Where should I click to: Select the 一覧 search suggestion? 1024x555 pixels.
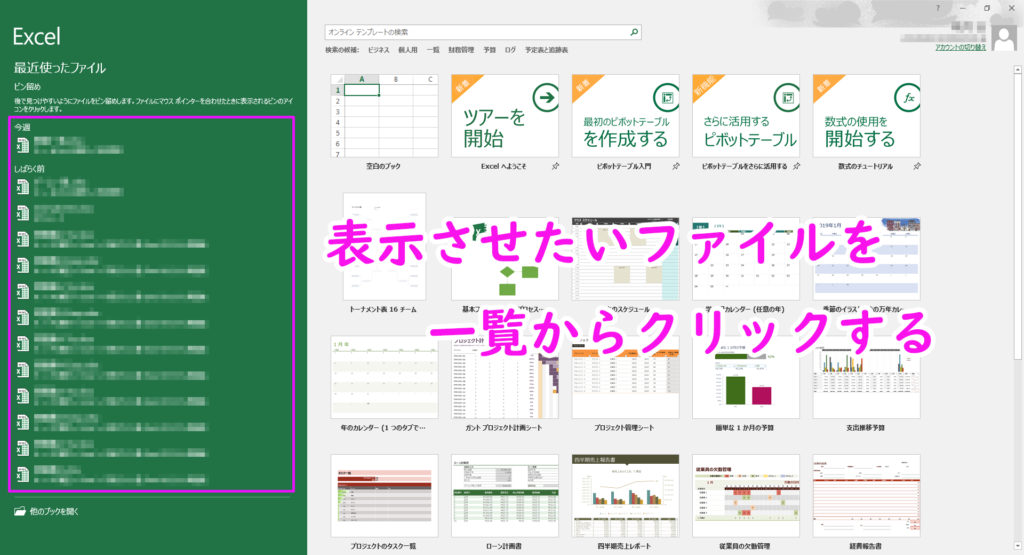point(433,50)
